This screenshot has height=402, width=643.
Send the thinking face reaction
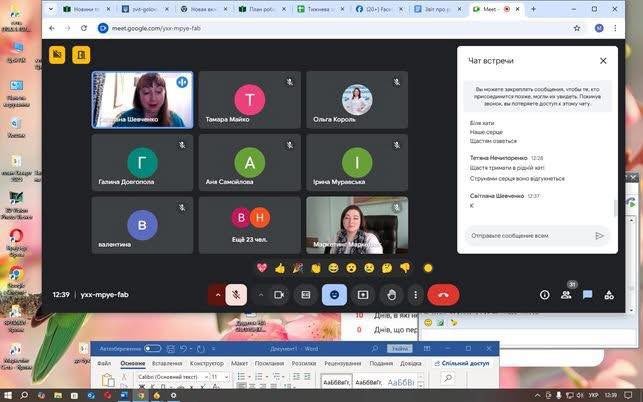coord(387,268)
